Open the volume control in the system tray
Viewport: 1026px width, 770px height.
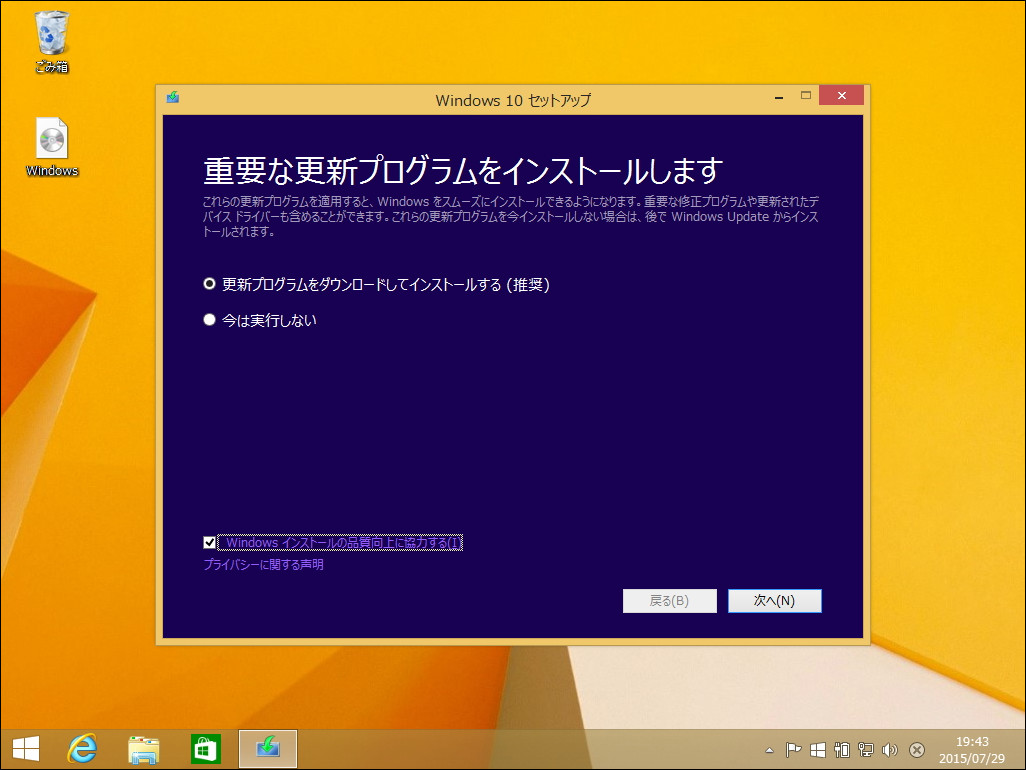(889, 750)
